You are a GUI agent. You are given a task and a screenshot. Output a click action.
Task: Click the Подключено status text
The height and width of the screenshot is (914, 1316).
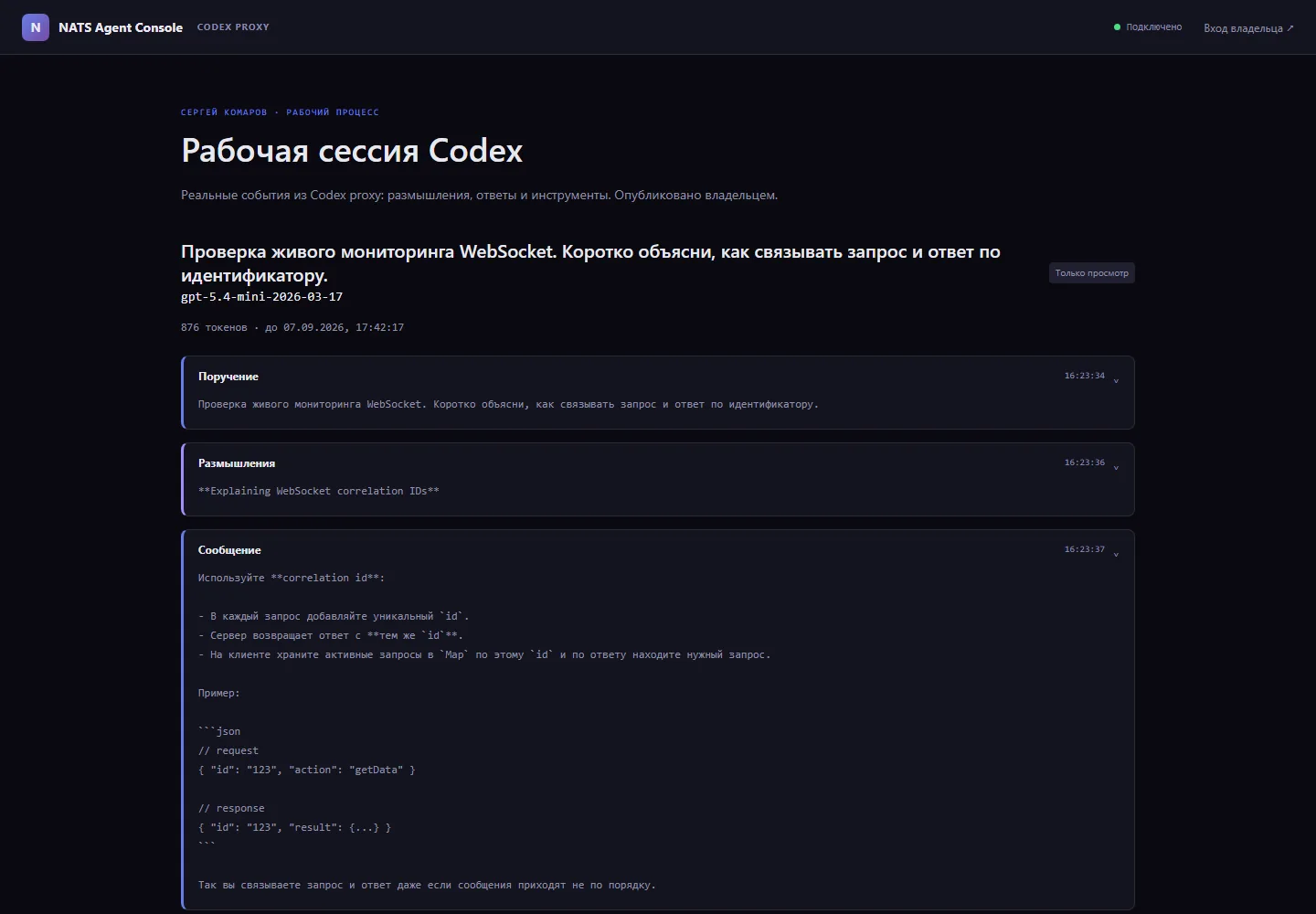tap(1153, 27)
